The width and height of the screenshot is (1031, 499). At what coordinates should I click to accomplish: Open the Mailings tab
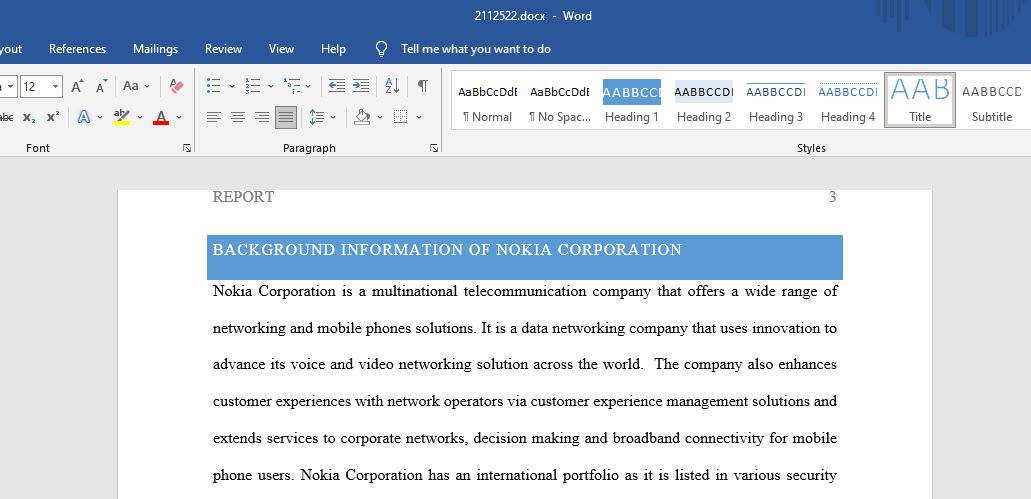[x=155, y=49]
